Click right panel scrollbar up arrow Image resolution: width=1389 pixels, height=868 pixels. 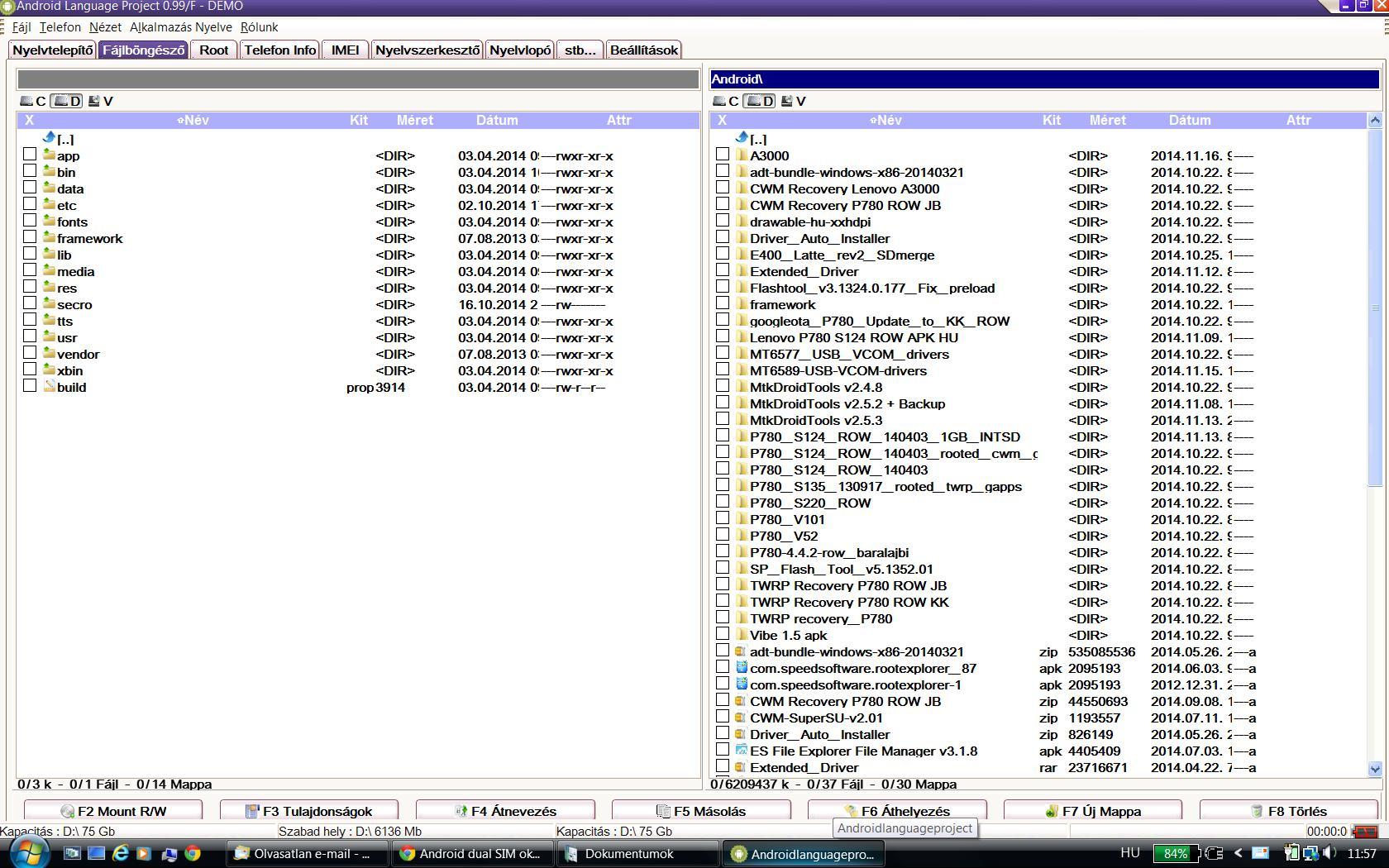(x=1375, y=120)
